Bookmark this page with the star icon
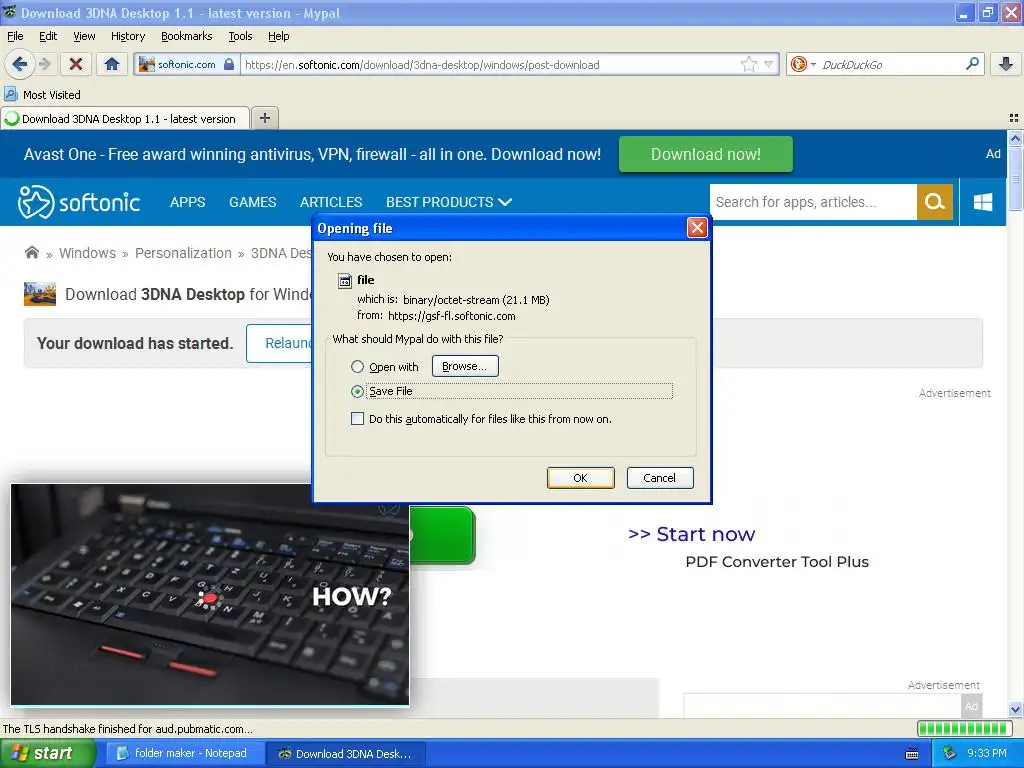This screenshot has width=1024, height=768. coord(748,64)
